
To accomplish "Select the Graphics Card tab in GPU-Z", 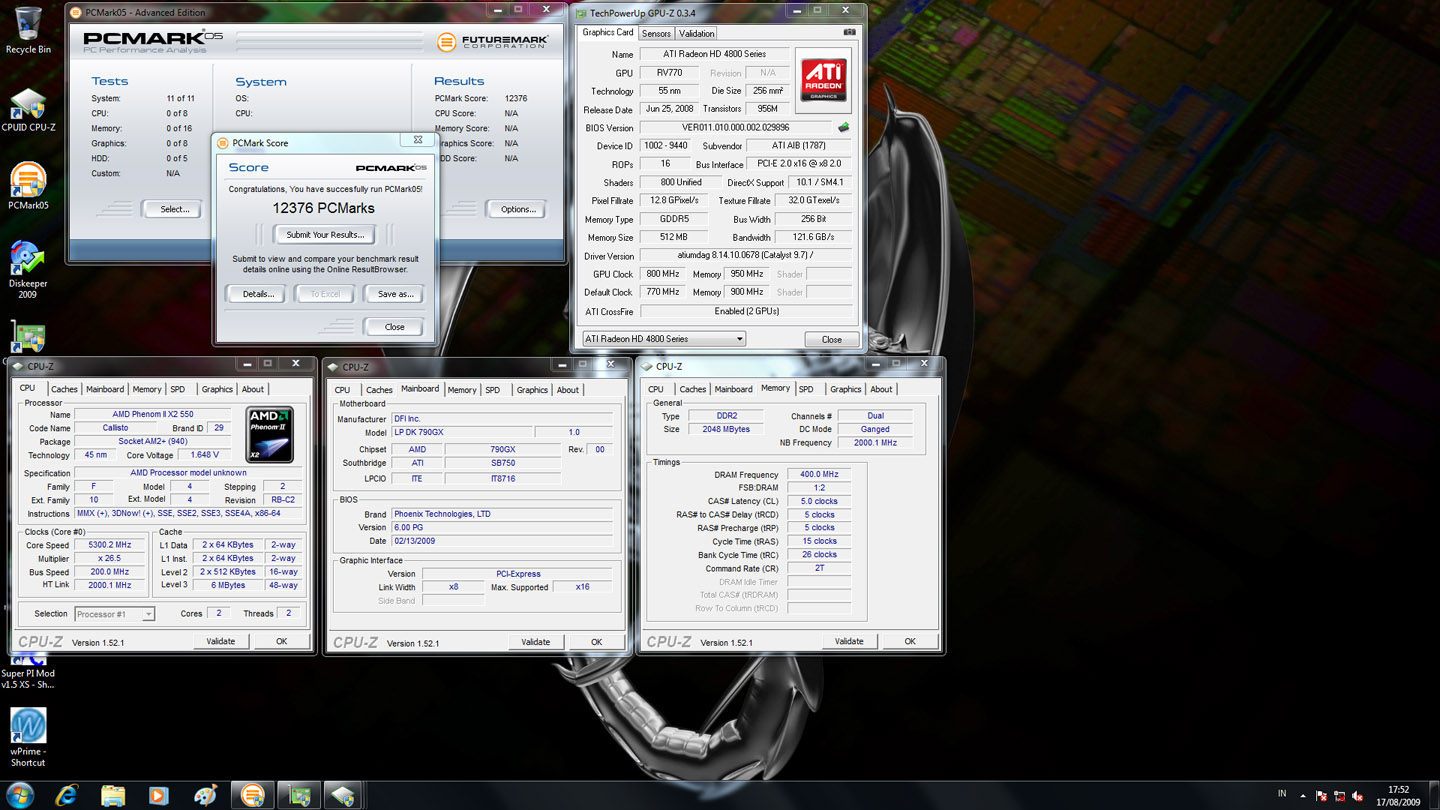I will pyautogui.click(x=608, y=32).
